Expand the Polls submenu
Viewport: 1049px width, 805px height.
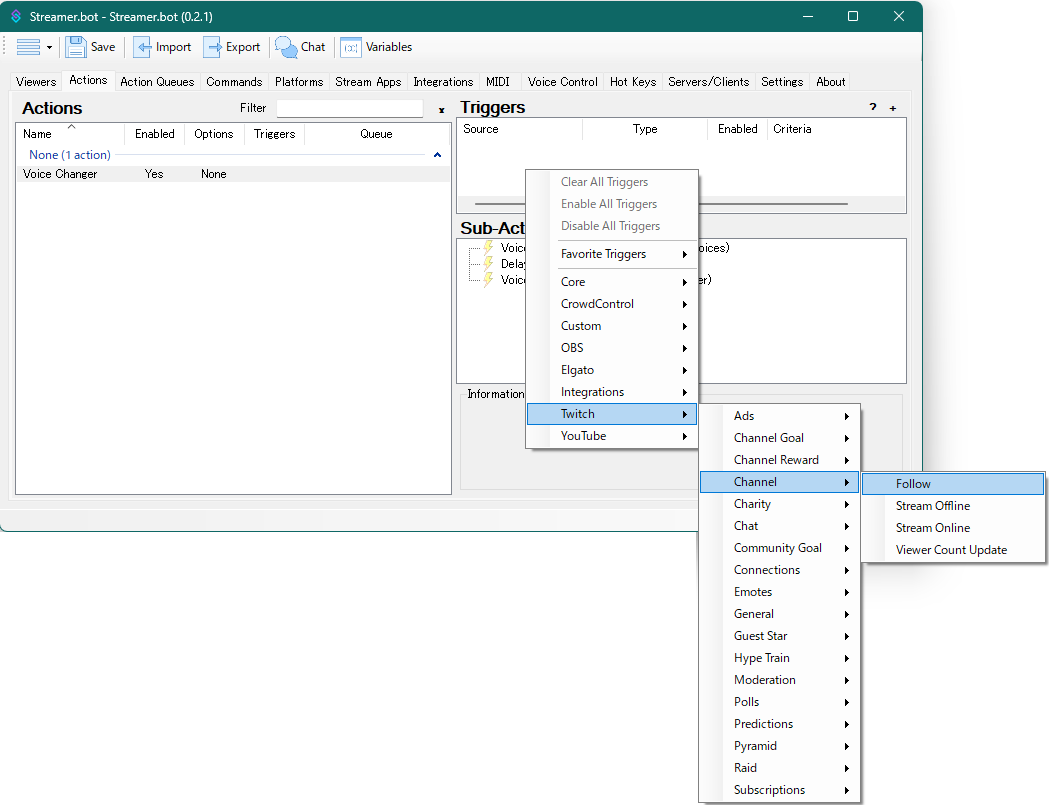pos(779,702)
